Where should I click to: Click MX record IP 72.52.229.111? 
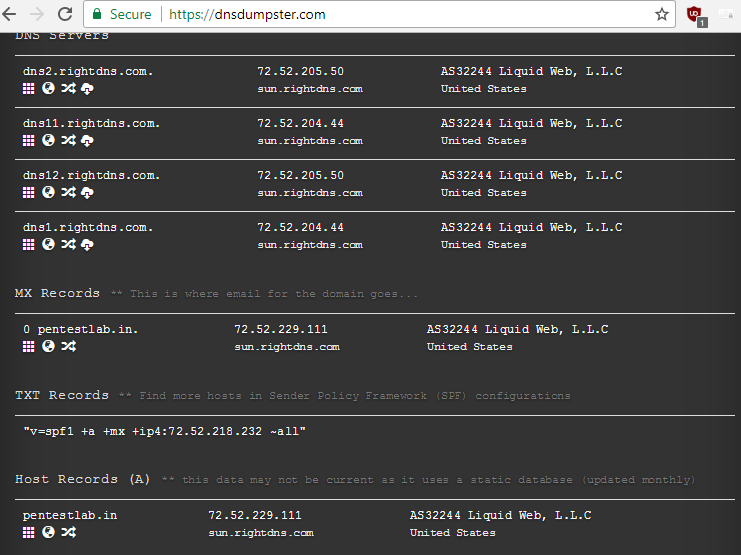click(x=281, y=330)
